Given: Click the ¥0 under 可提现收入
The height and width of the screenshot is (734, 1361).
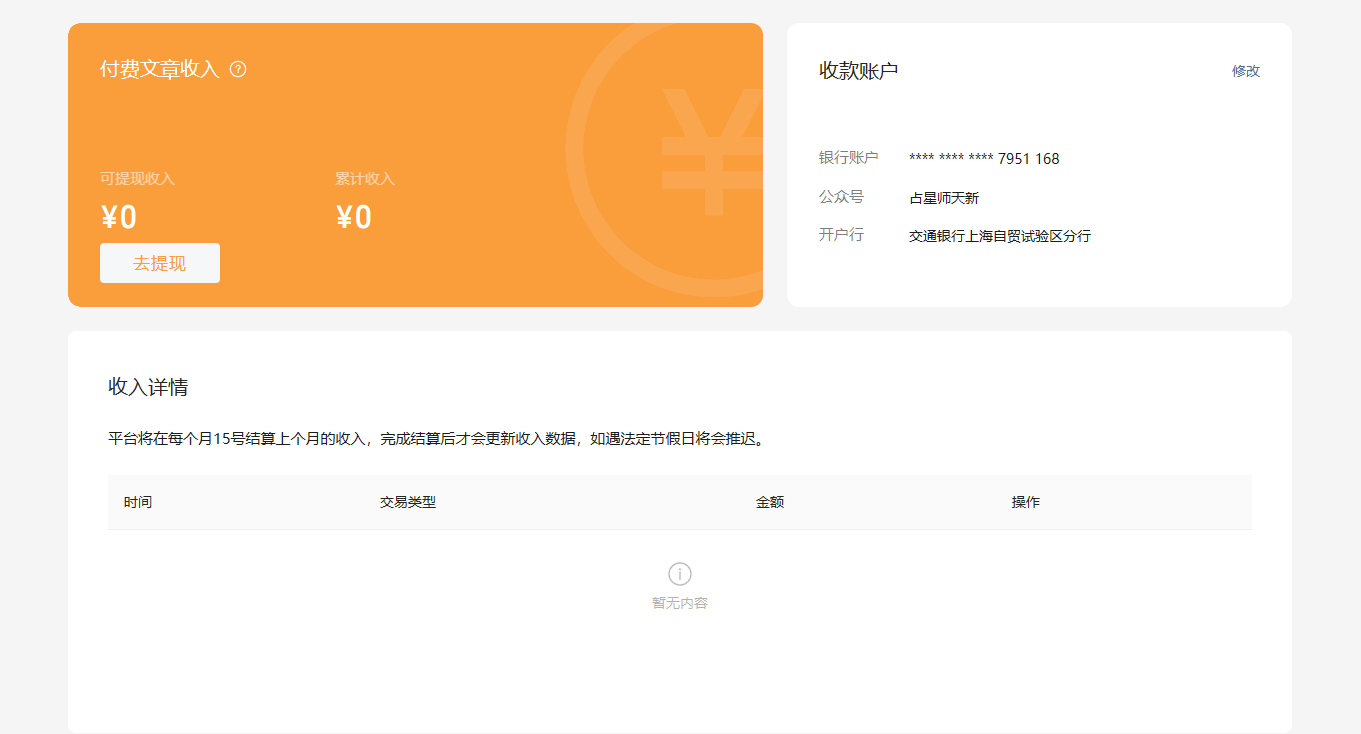Looking at the screenshot, I should click(119, 217).
